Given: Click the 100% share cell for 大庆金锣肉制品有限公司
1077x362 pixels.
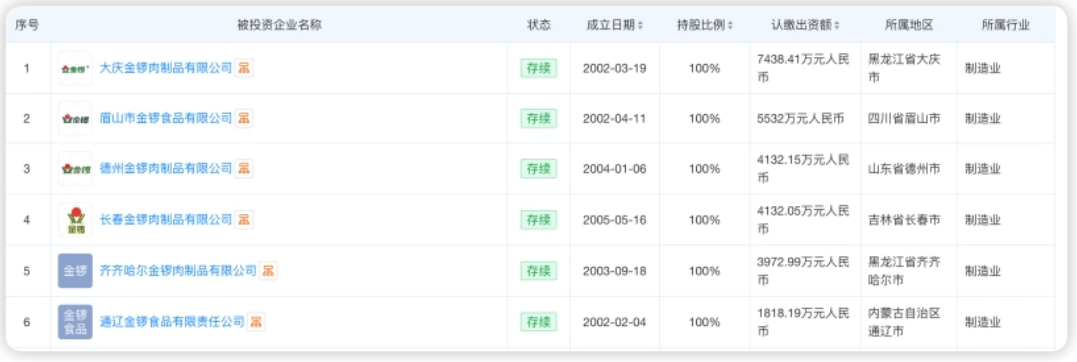Looking at the screenshot, I should [705, 68].
